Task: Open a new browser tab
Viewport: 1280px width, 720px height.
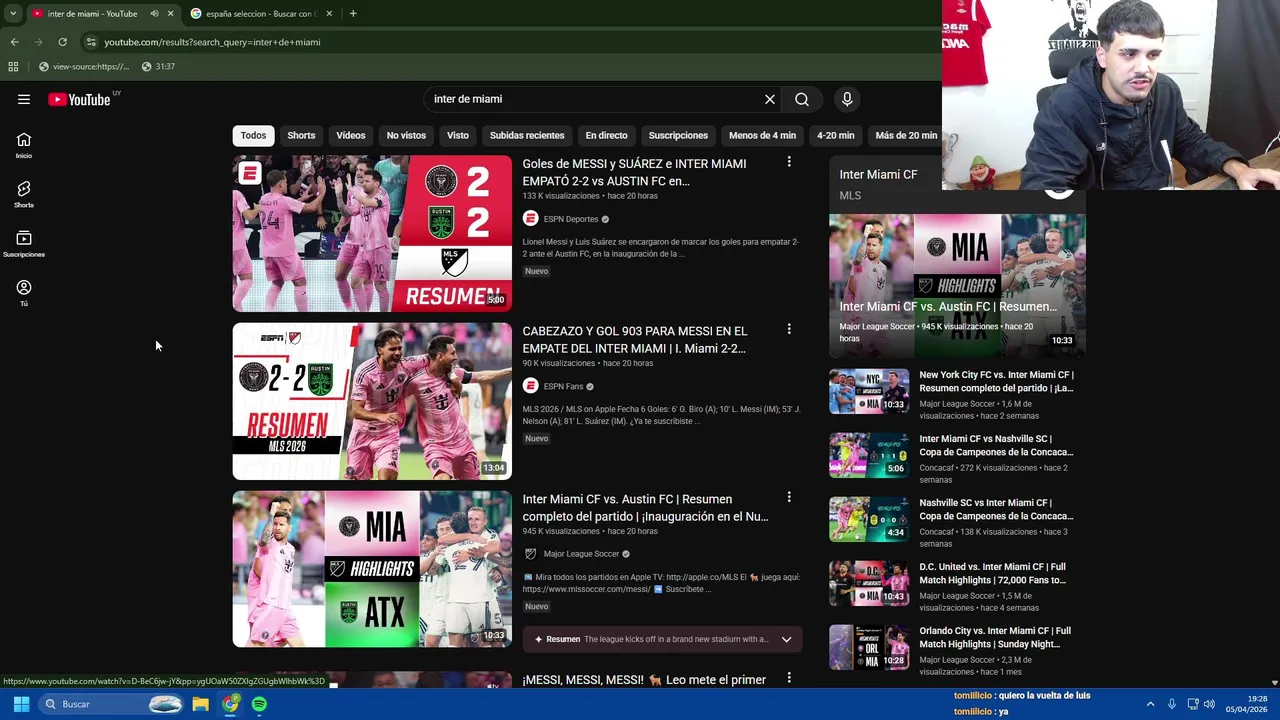Action: [x=353, y=14]
